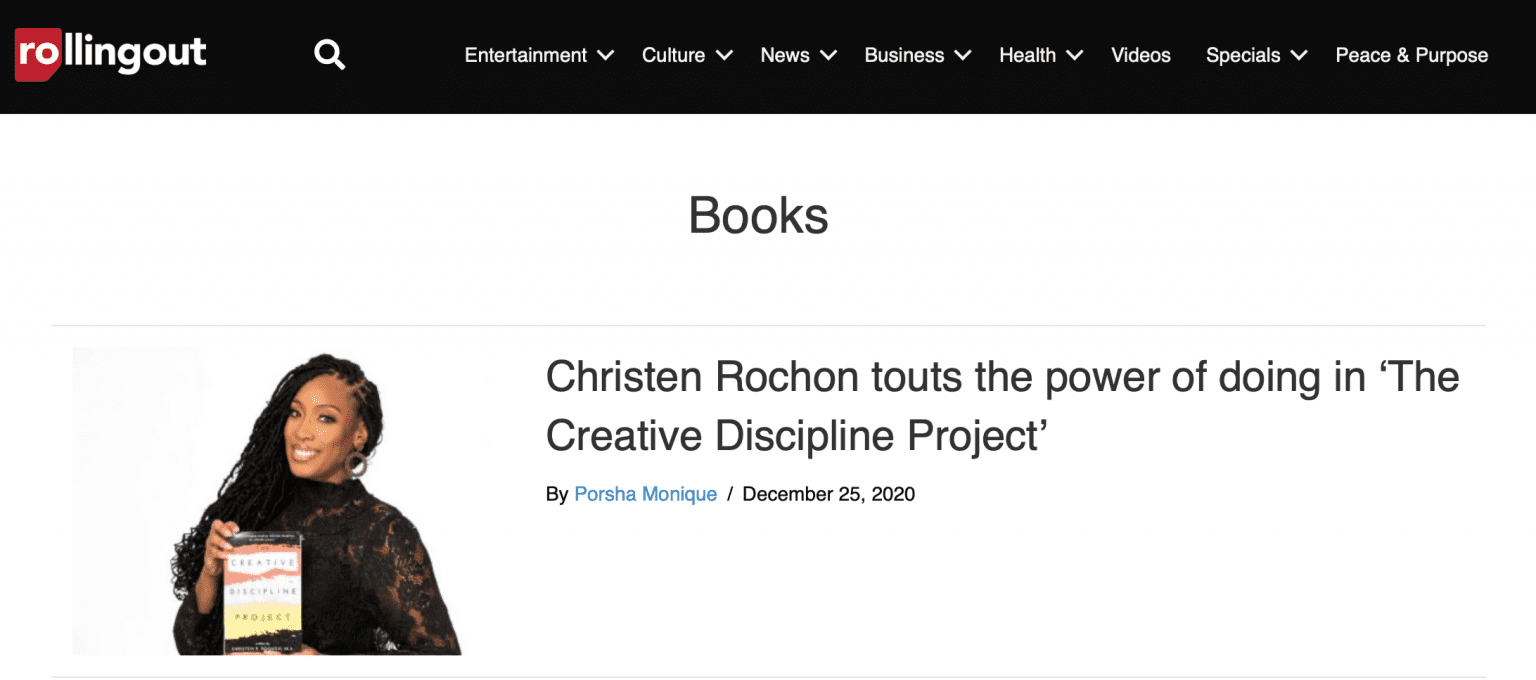Screen dimensions: 1536x680
Task: Select the Culture menu label
Action: click(x=673, y=56)
